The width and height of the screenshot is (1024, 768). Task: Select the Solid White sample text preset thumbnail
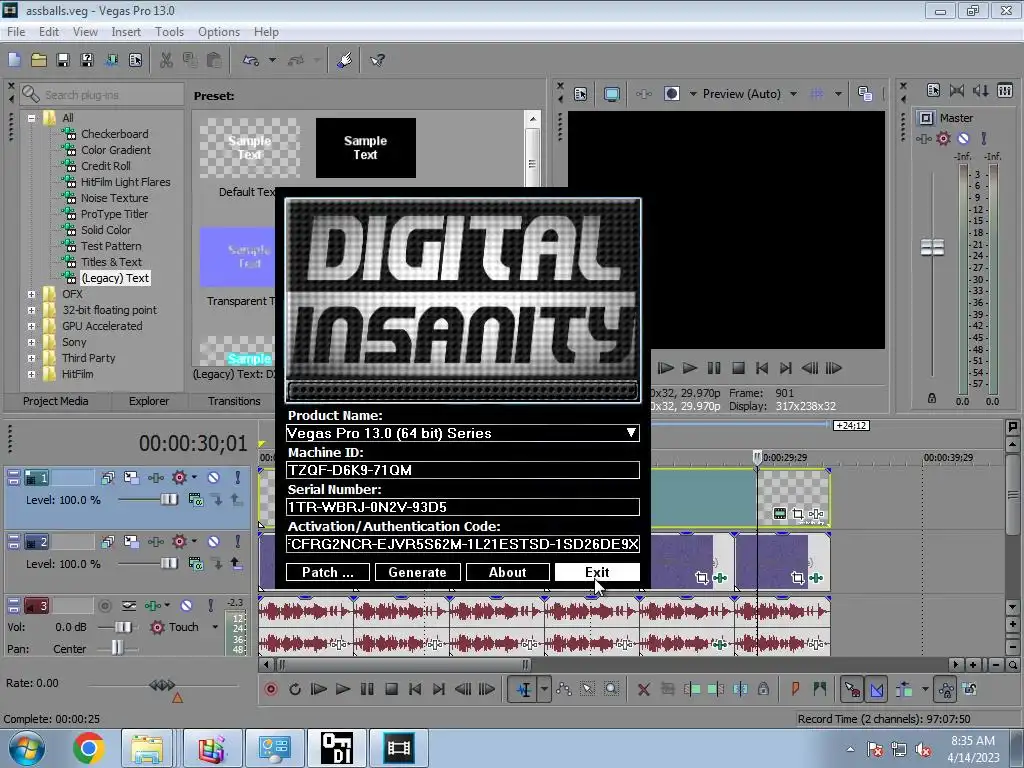[x=366, y=148]
